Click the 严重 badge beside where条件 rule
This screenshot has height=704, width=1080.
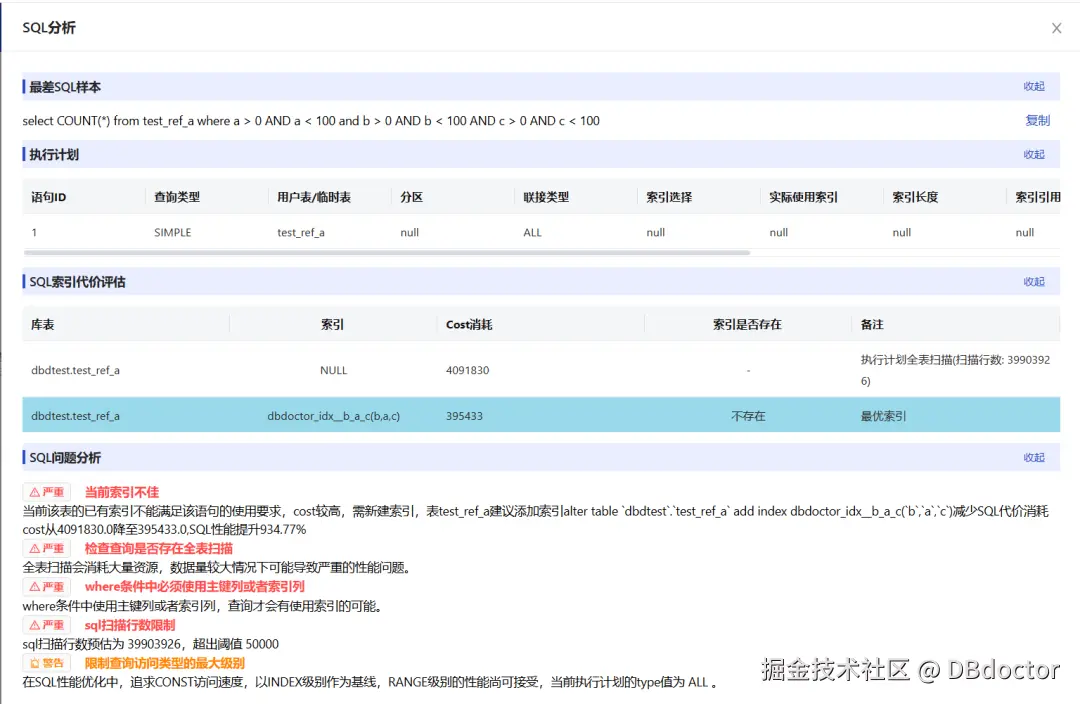(x=46, y=587)
